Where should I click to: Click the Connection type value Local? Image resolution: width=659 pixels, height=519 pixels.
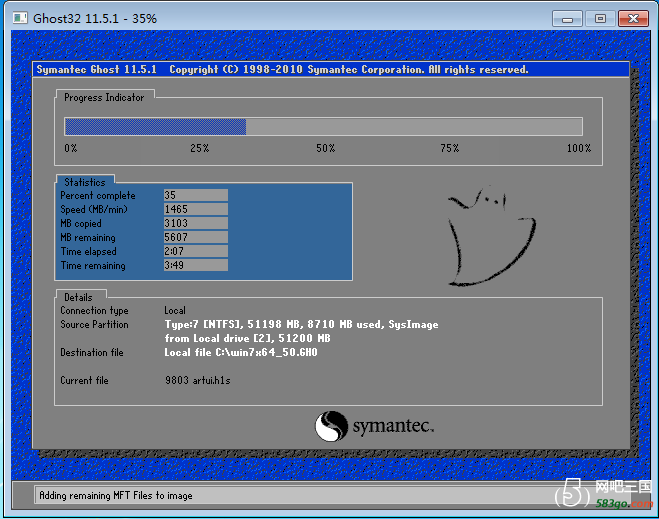(175, 311)
